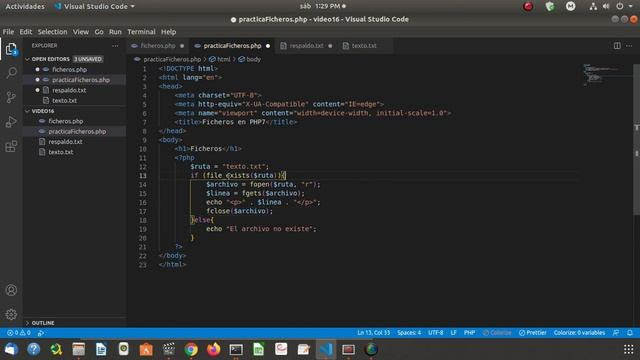This screenshot has width=640, height=360.
Task: Open the Edit menu
Action: 25,32
